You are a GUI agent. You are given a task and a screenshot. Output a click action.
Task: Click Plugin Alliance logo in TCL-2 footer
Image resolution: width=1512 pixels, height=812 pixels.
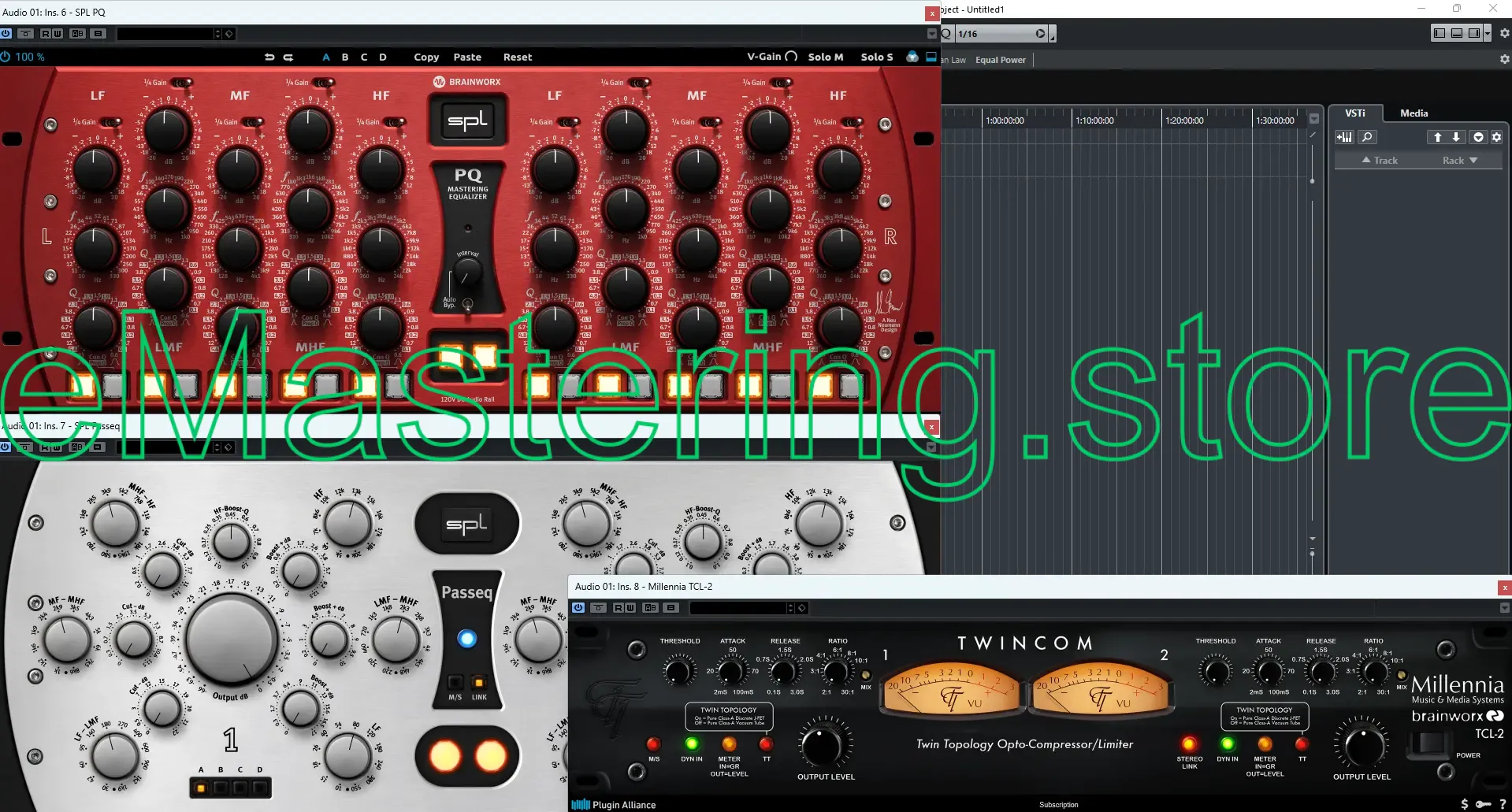click(x=614, y=804)
